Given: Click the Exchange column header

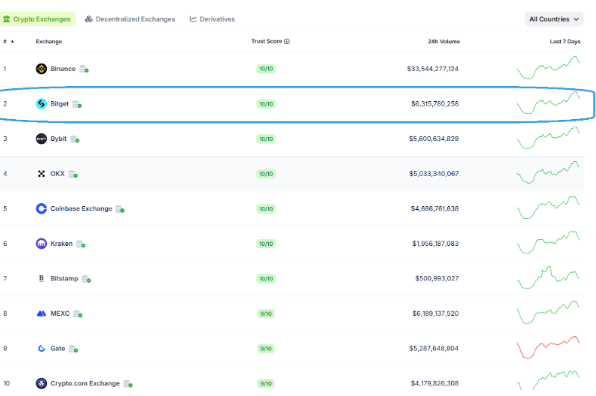Looking at the screenshot, I should tap(49, 41).
